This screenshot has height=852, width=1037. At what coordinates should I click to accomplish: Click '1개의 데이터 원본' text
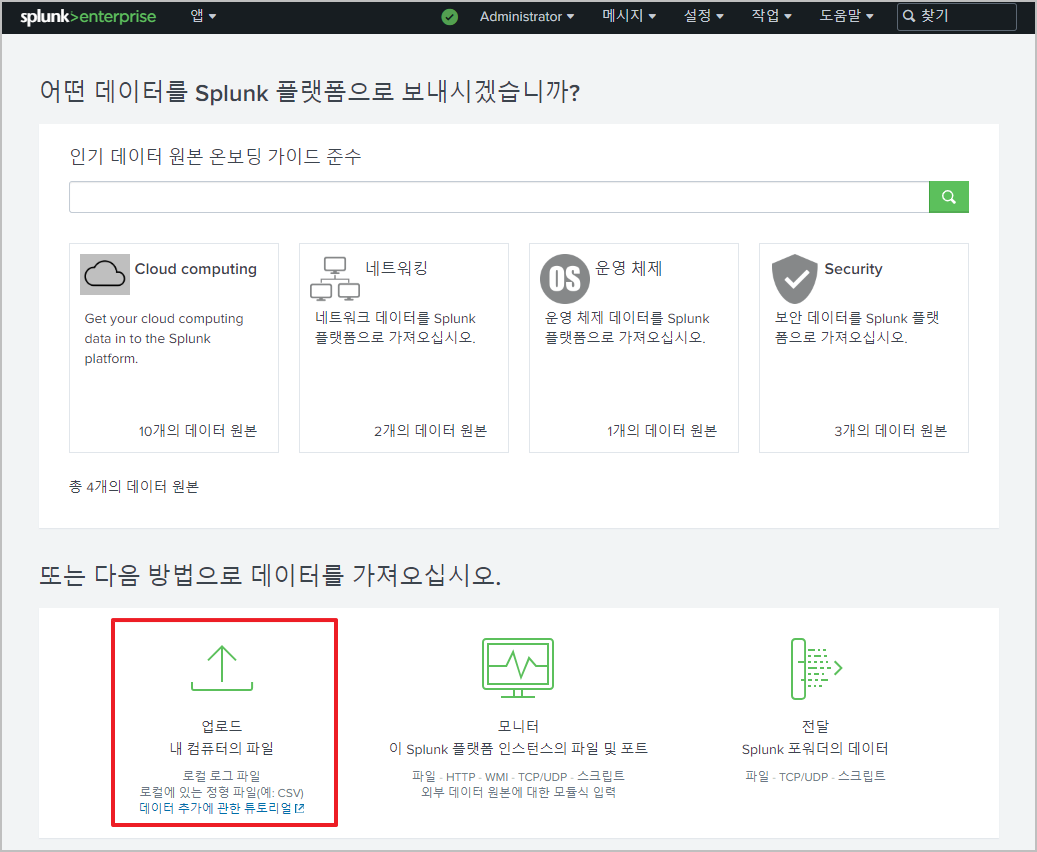tap(661, 431)
